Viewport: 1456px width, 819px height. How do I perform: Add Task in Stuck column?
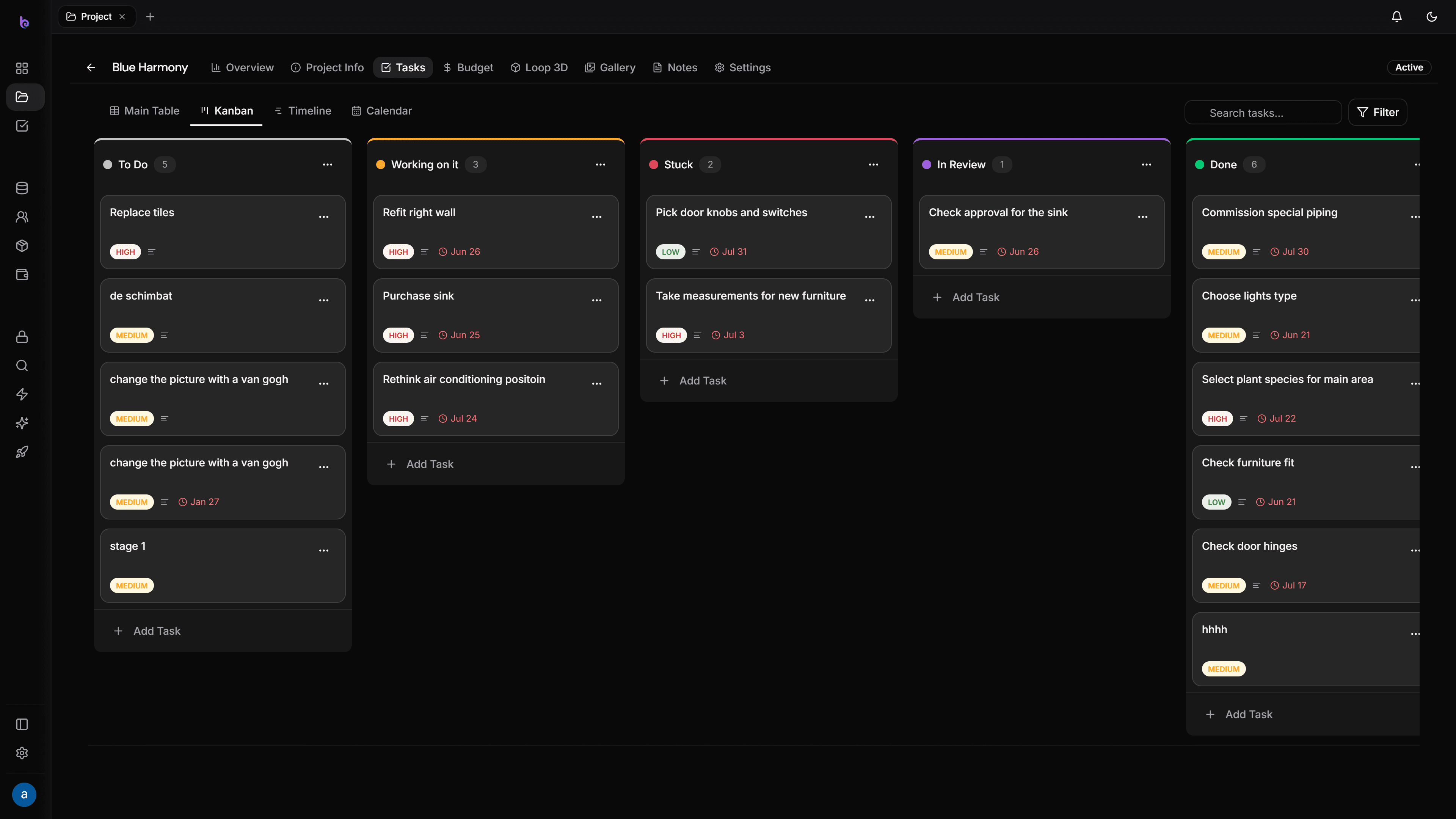[769, 381]
